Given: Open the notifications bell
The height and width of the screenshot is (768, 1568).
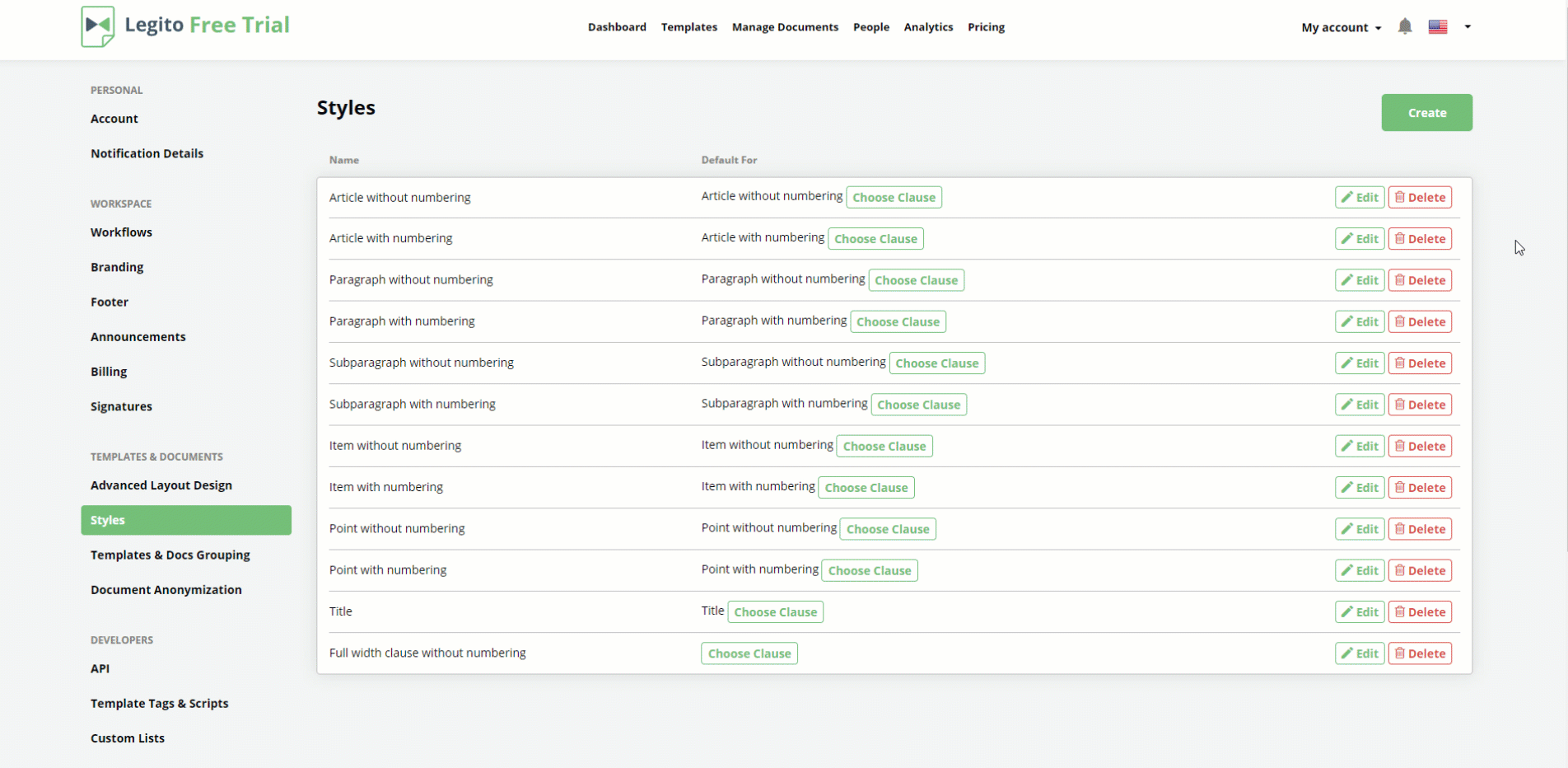Looking at the screenshot, I should point(1405,27).
